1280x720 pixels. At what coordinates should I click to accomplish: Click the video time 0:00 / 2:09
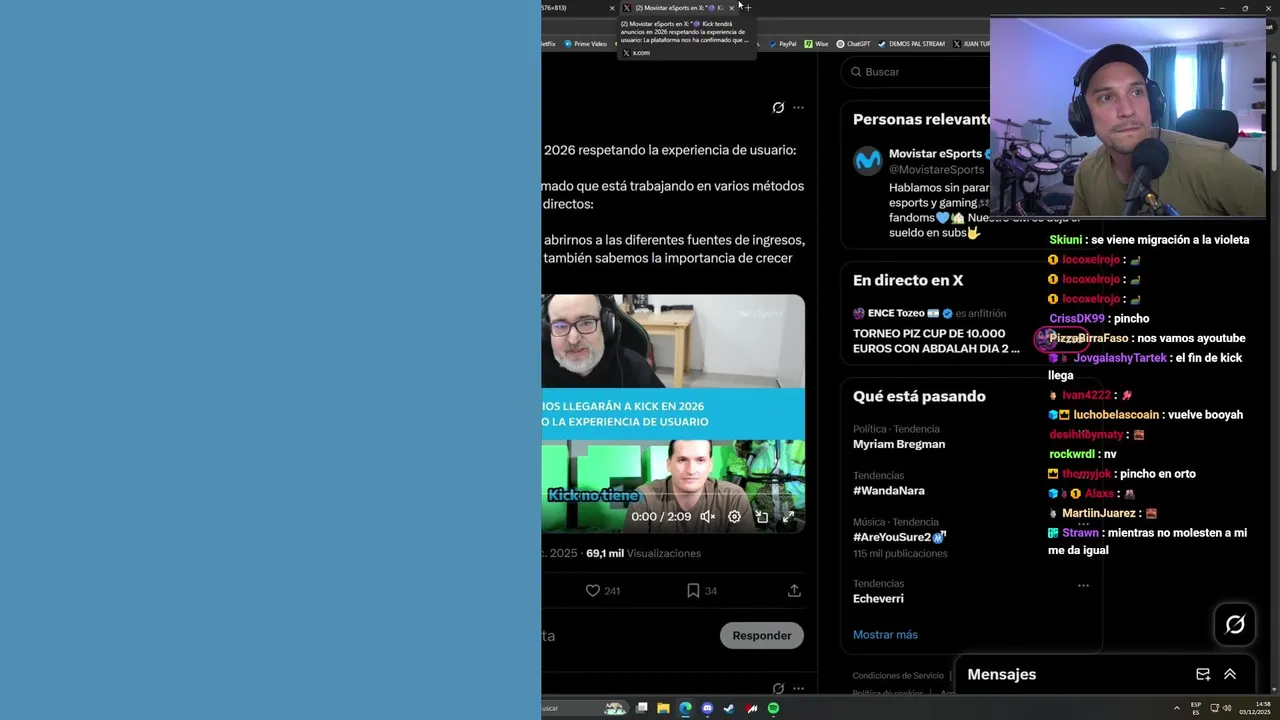661,517
